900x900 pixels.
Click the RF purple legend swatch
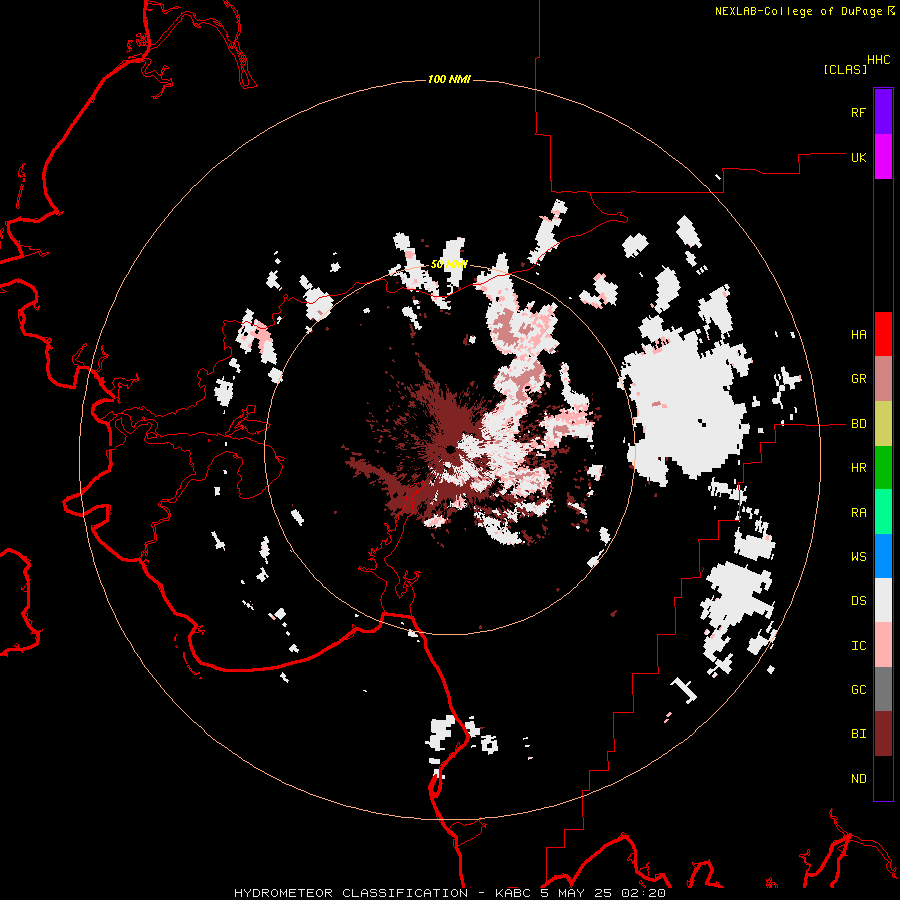(x=883, y=111)
